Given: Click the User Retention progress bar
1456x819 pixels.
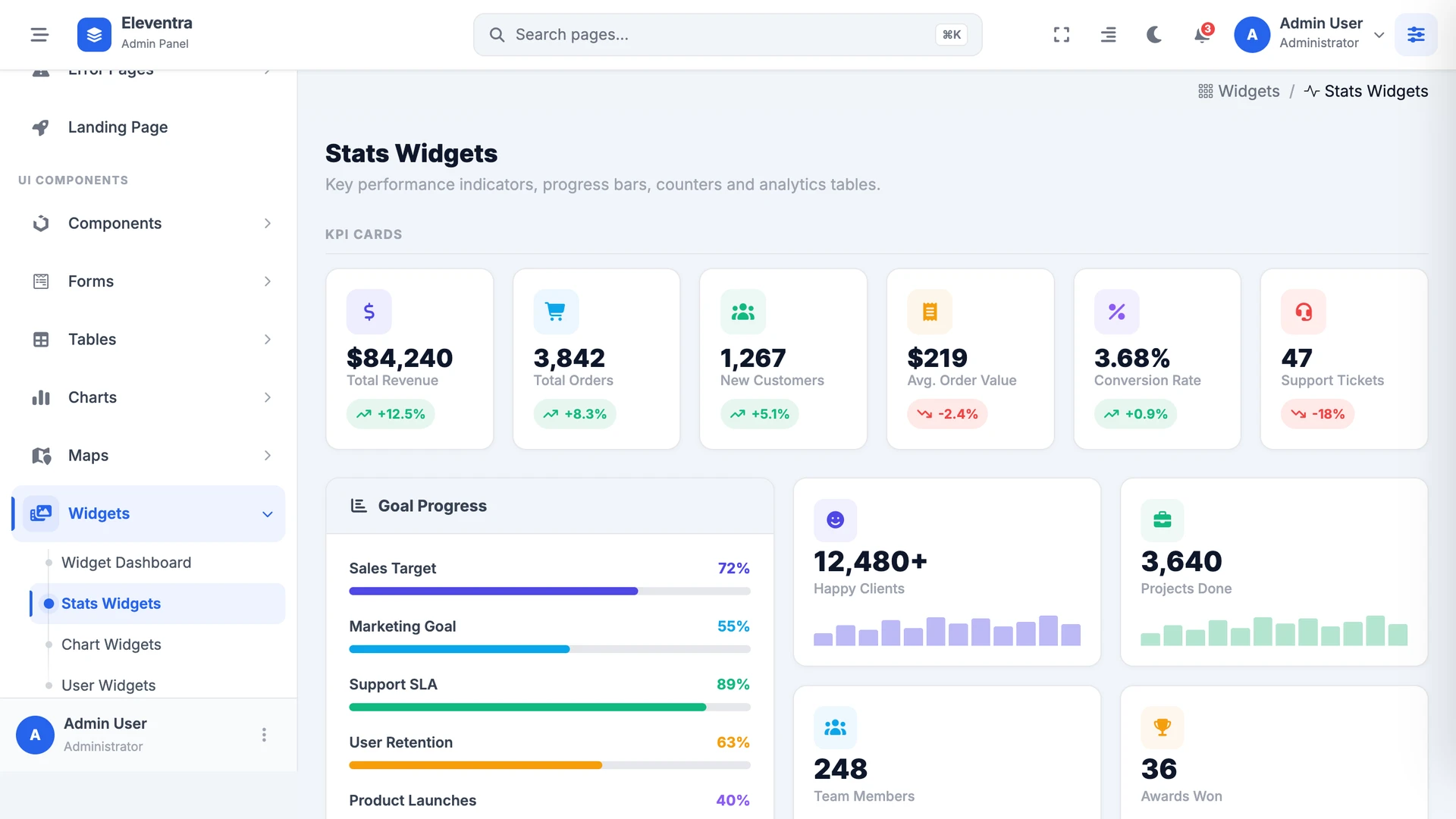Looking at the screenshot, I should point(550,766).
